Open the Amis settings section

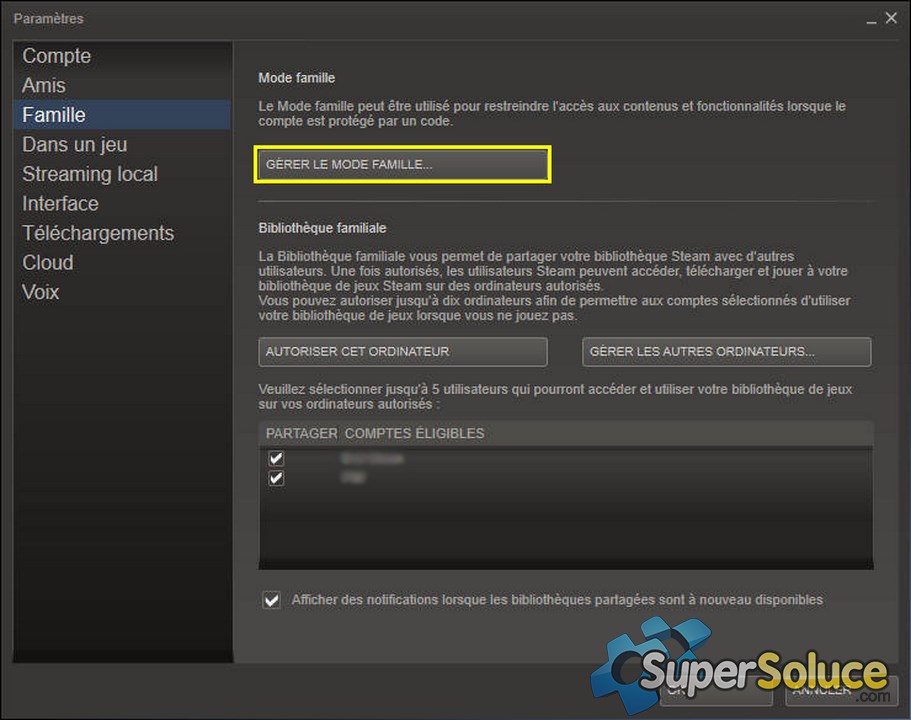(43, 85)
